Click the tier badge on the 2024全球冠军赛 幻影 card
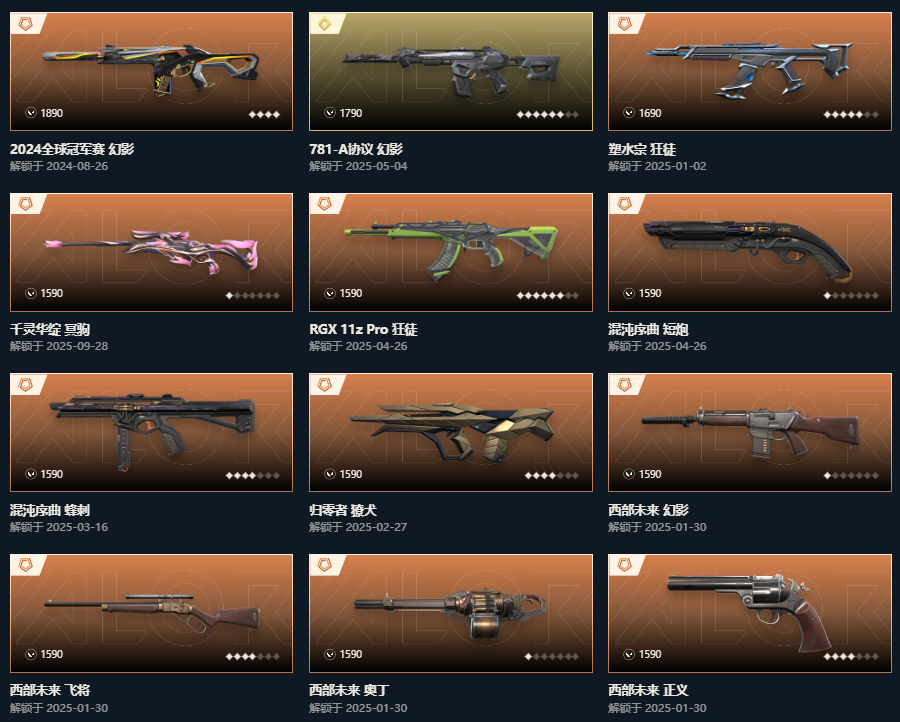Viewport: 900px width, 722px height. [x=26, y=24]
